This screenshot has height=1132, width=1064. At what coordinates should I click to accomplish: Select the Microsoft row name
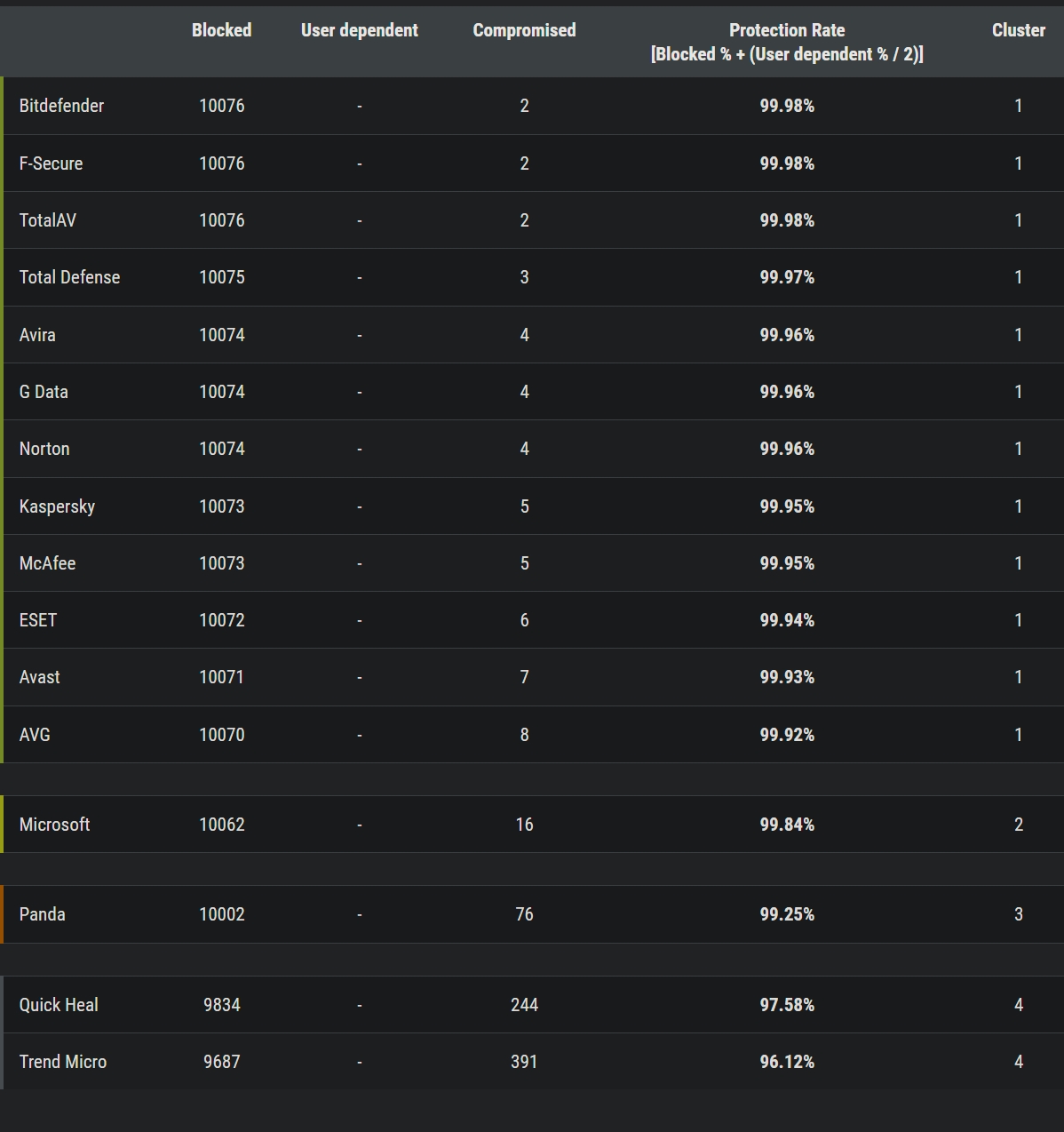(x=54, y=825)
